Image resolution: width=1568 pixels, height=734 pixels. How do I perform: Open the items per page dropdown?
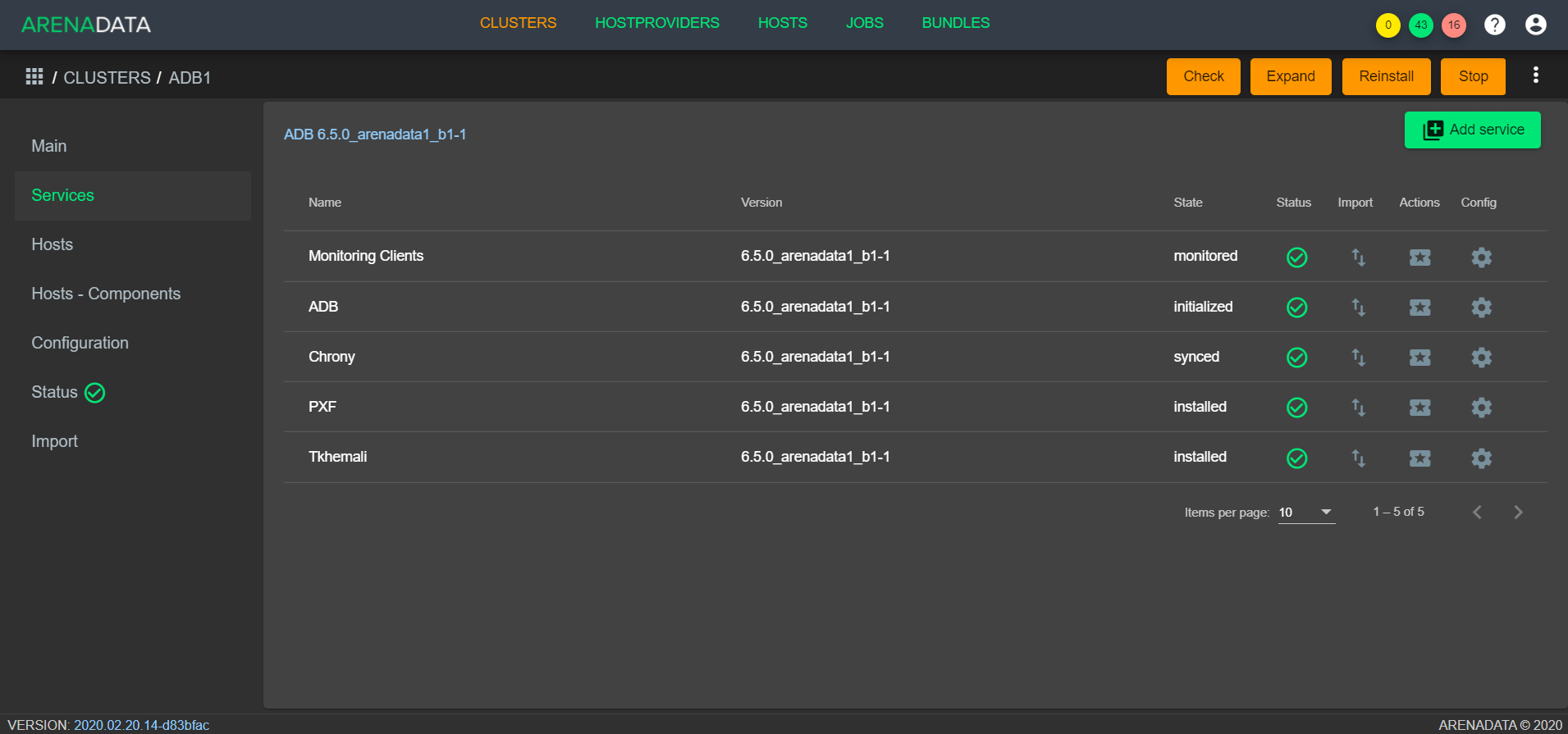1306,513
